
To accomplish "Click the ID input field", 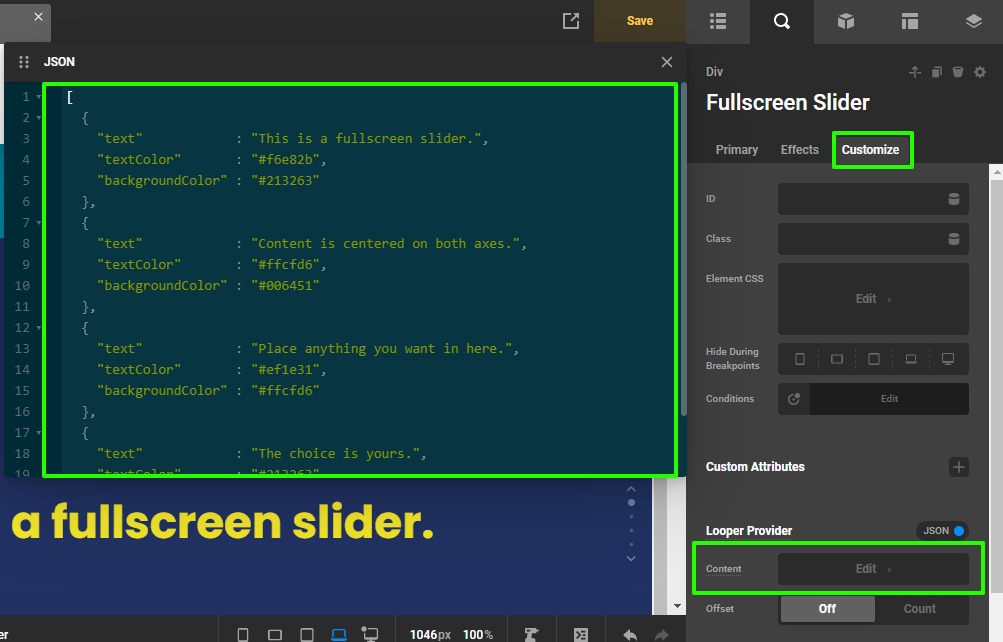I will click(x=860, y=199).
